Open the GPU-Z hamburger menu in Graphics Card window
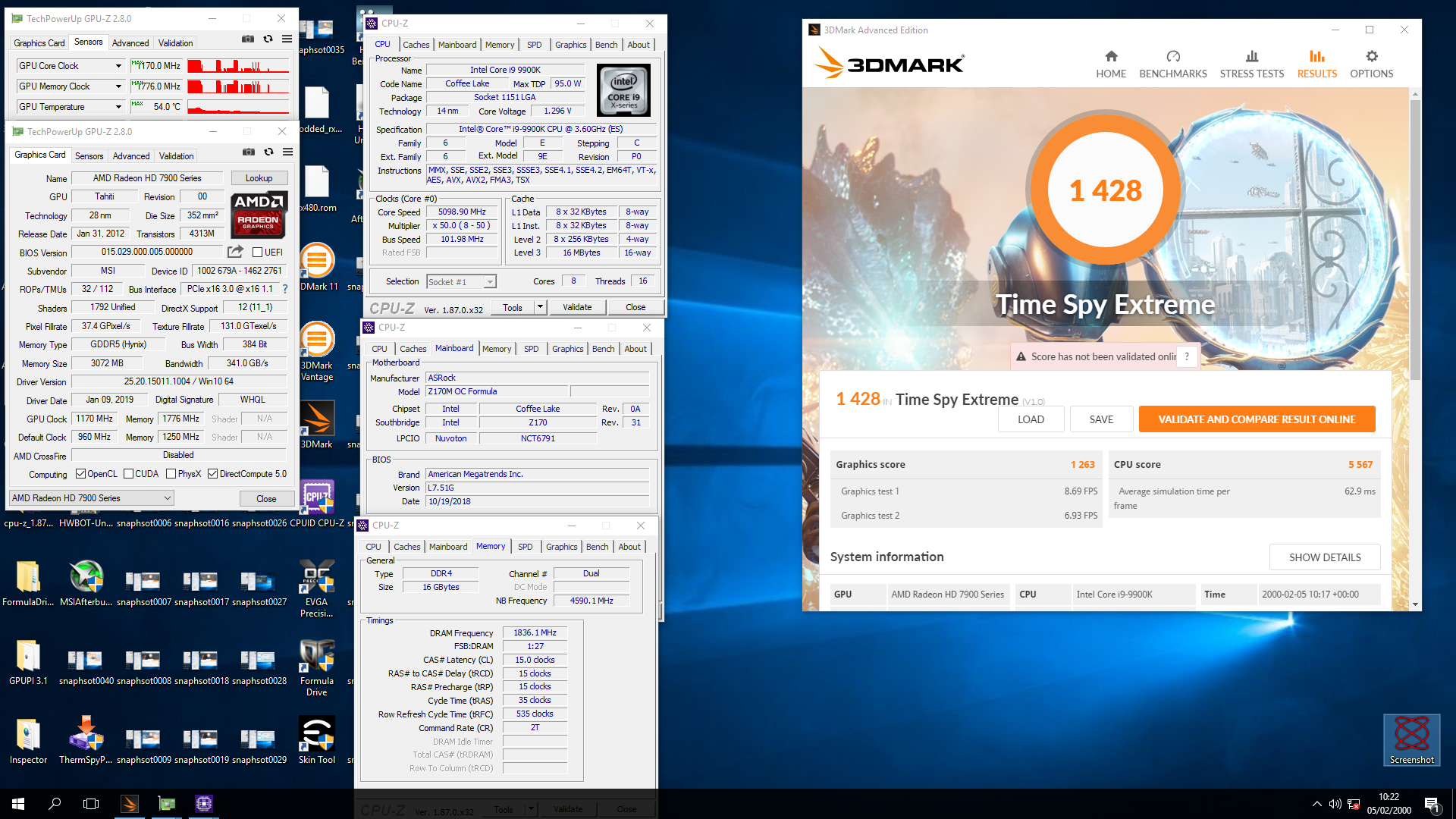This screenshot has width=1456, height=819. click(288, 152)
